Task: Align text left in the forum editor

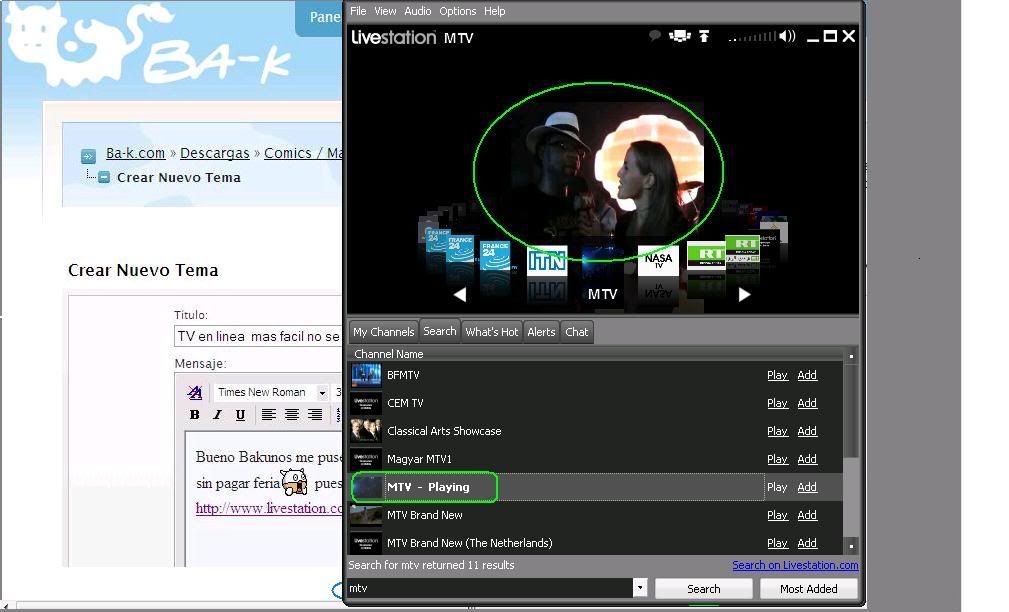Action: coord(268,415)
